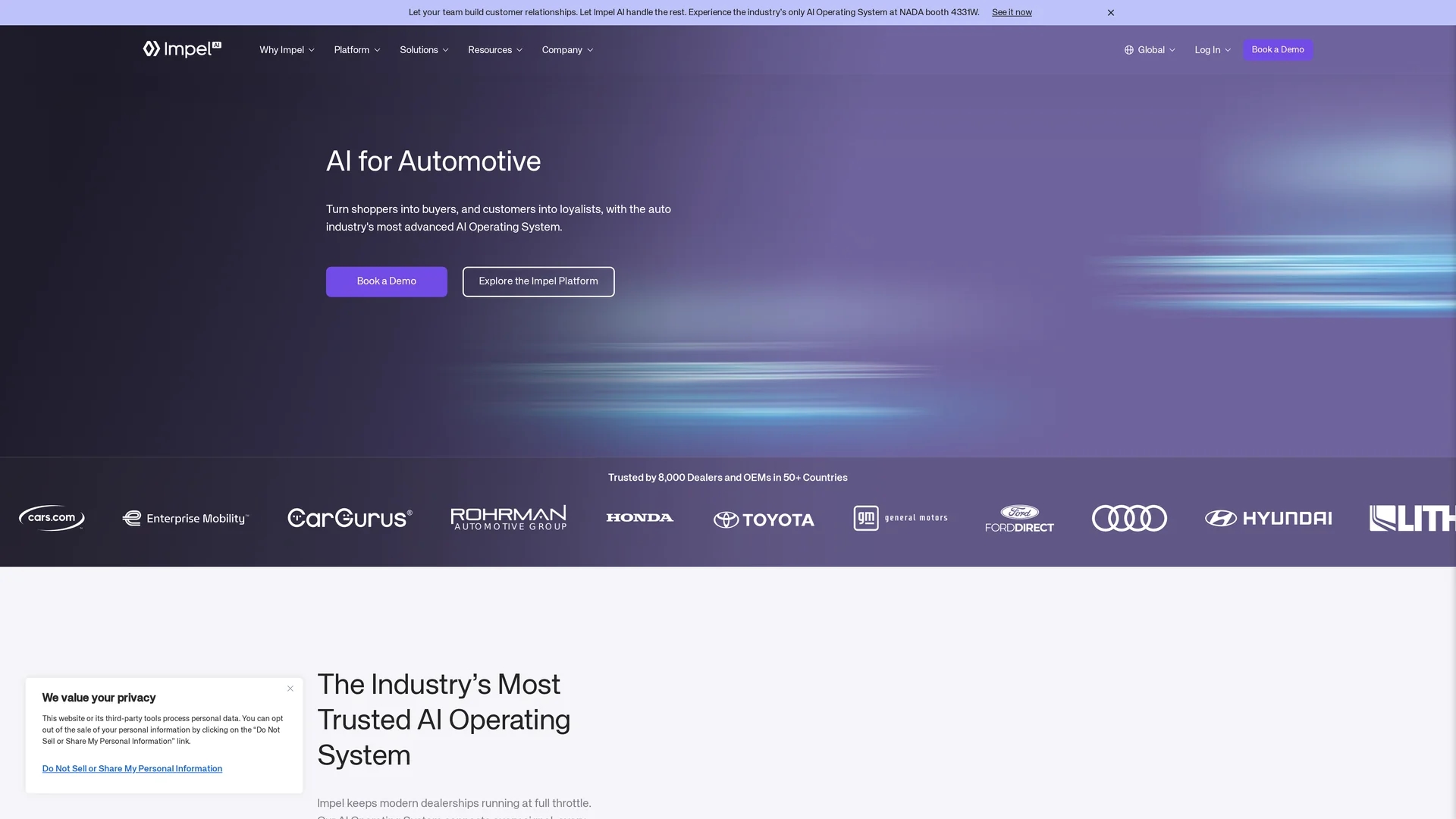The image size is (1456, 819).
Task: Click Explore the Impel Platform button
Action: [538, 281]
